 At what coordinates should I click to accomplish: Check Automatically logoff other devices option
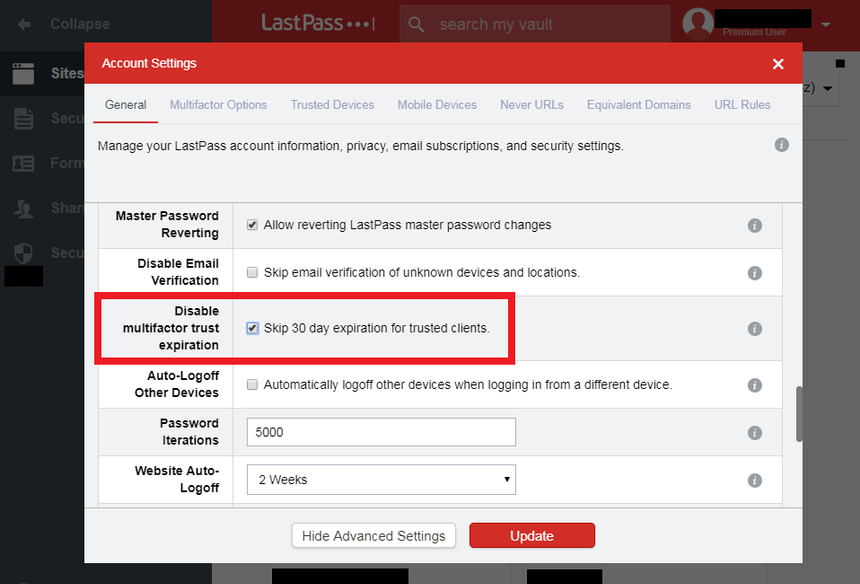[x=253, y=384]
